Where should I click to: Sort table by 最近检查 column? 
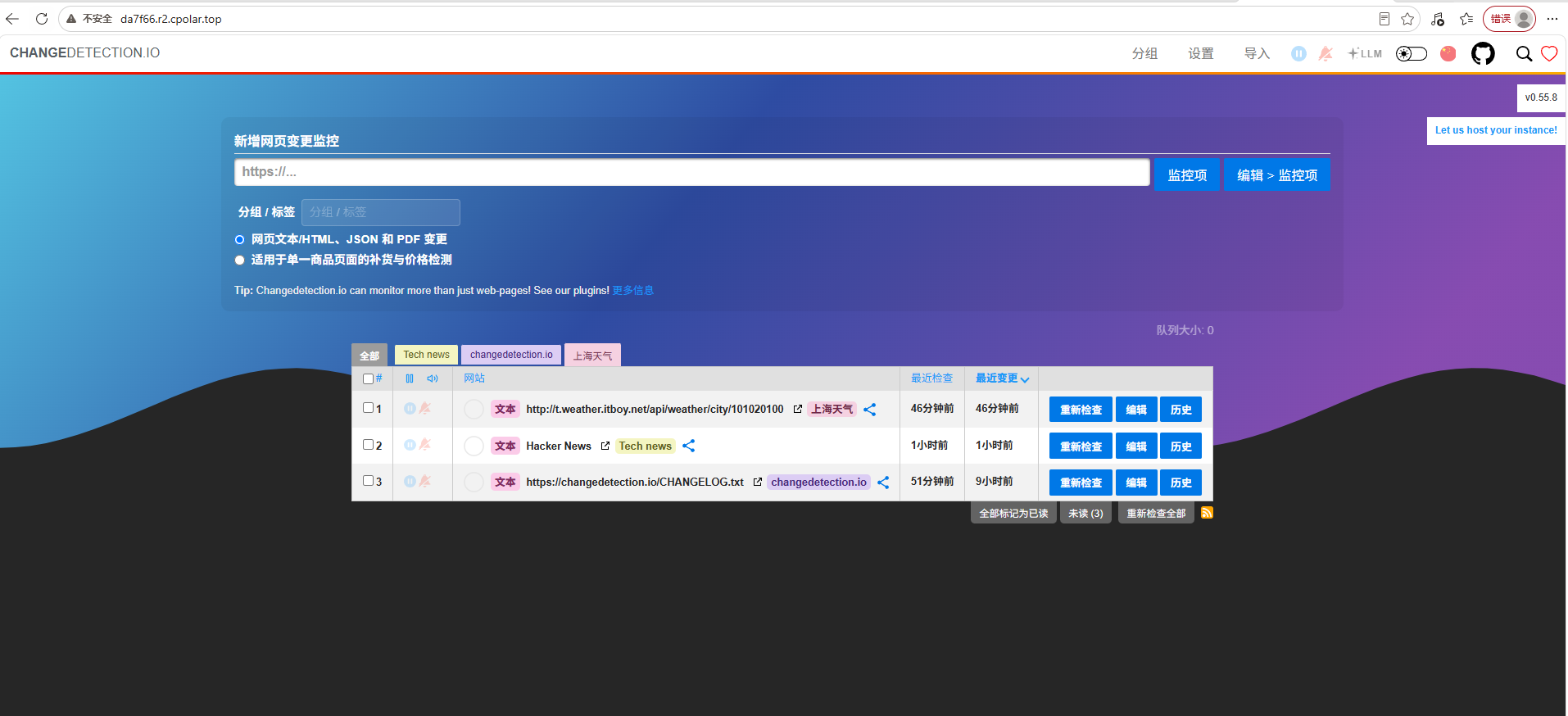(x=931, y=378)
